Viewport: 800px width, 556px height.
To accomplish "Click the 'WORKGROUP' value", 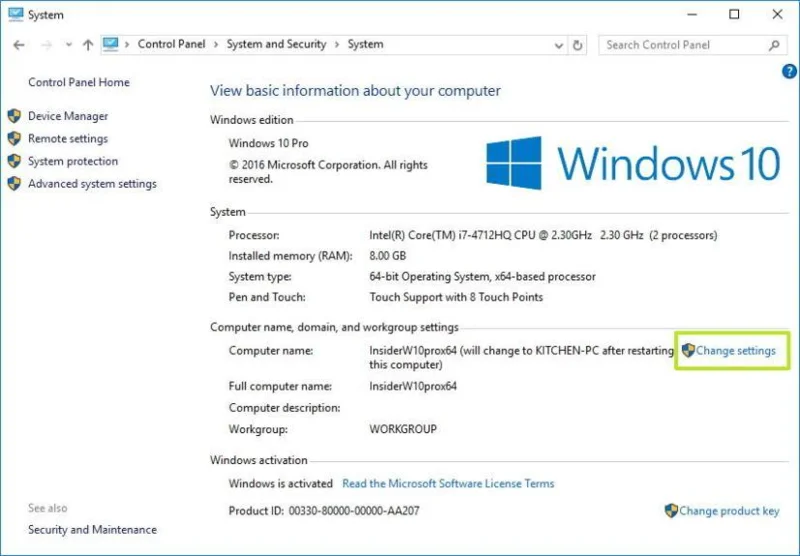I will click(x=403, y=429).
